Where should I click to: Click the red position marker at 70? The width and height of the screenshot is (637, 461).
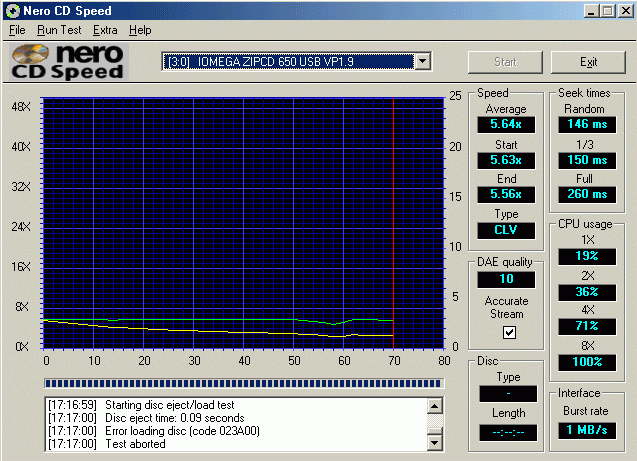click(393, 223)
